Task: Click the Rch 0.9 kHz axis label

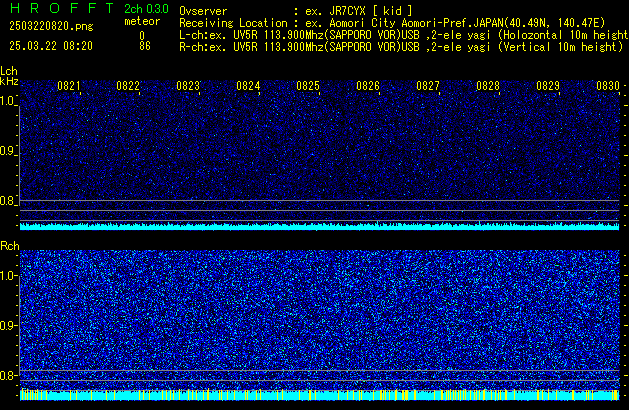Action: 8,325
